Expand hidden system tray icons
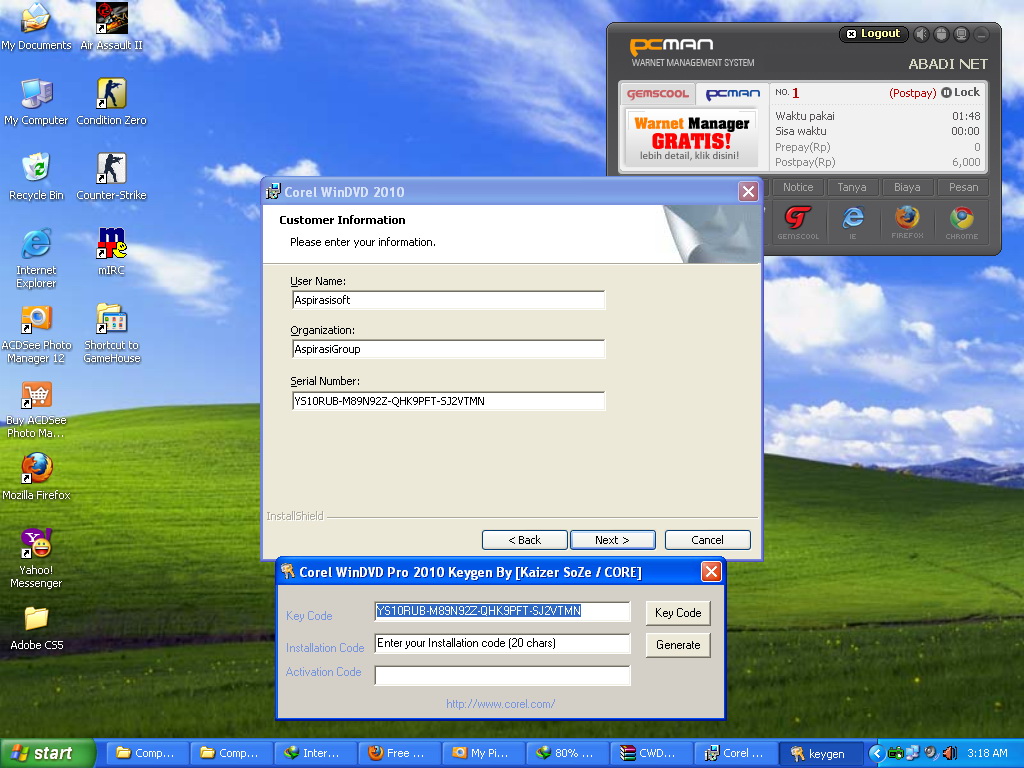The height and width of the screenshot is (768, 1024). [x=876, y=753]
